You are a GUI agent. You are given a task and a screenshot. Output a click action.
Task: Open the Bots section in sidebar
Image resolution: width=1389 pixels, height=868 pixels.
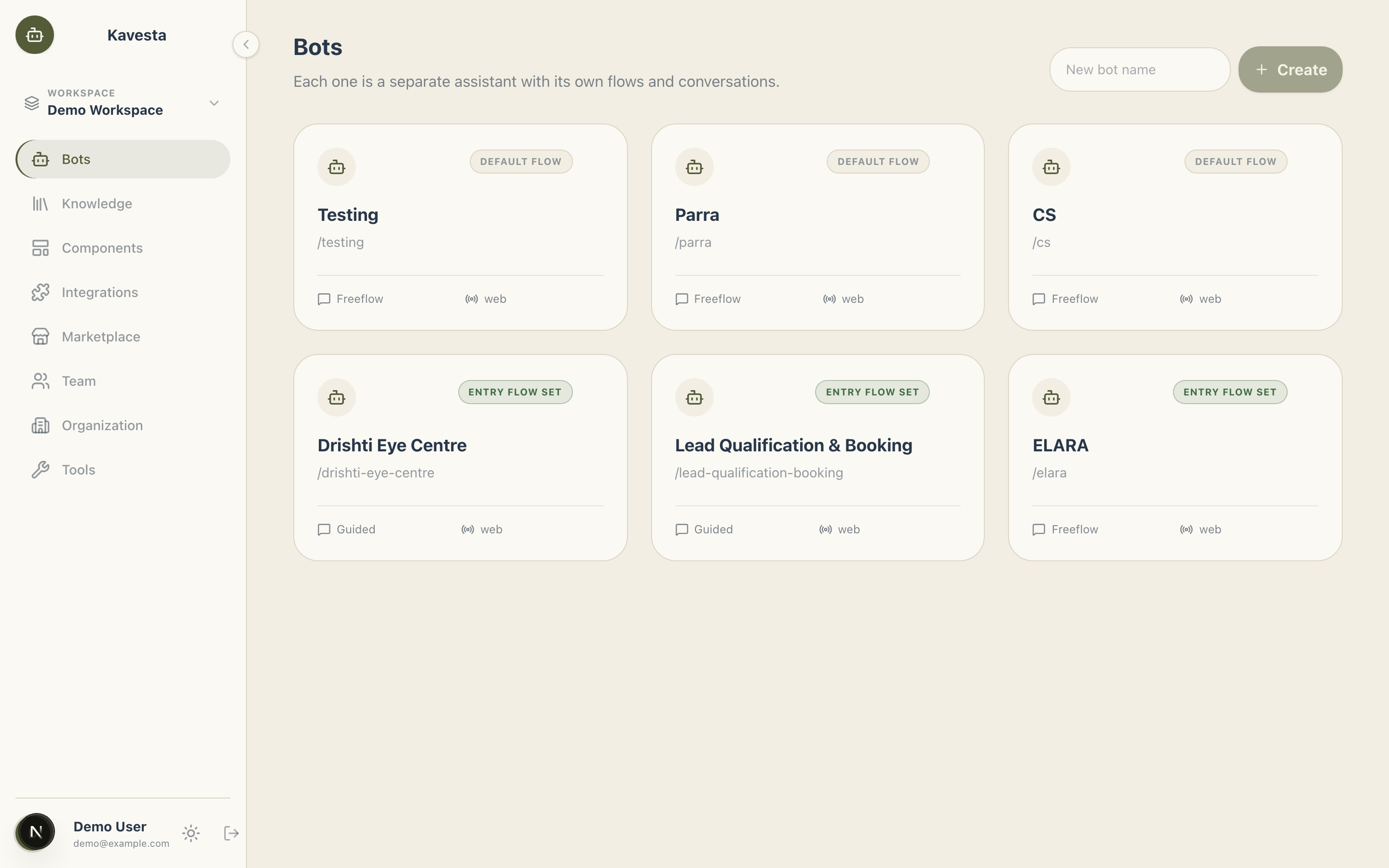click(123, 159)
